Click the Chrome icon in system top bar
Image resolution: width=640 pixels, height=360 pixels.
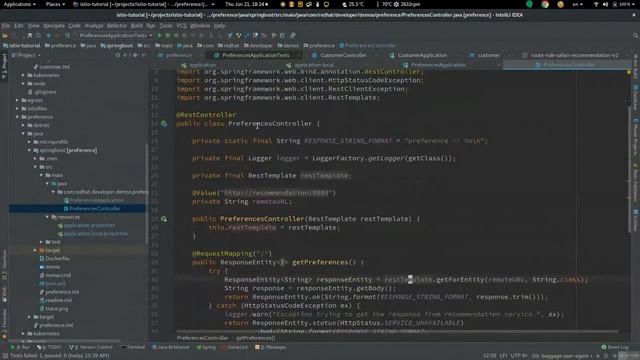pyautogui.click(x=545, y=4)
